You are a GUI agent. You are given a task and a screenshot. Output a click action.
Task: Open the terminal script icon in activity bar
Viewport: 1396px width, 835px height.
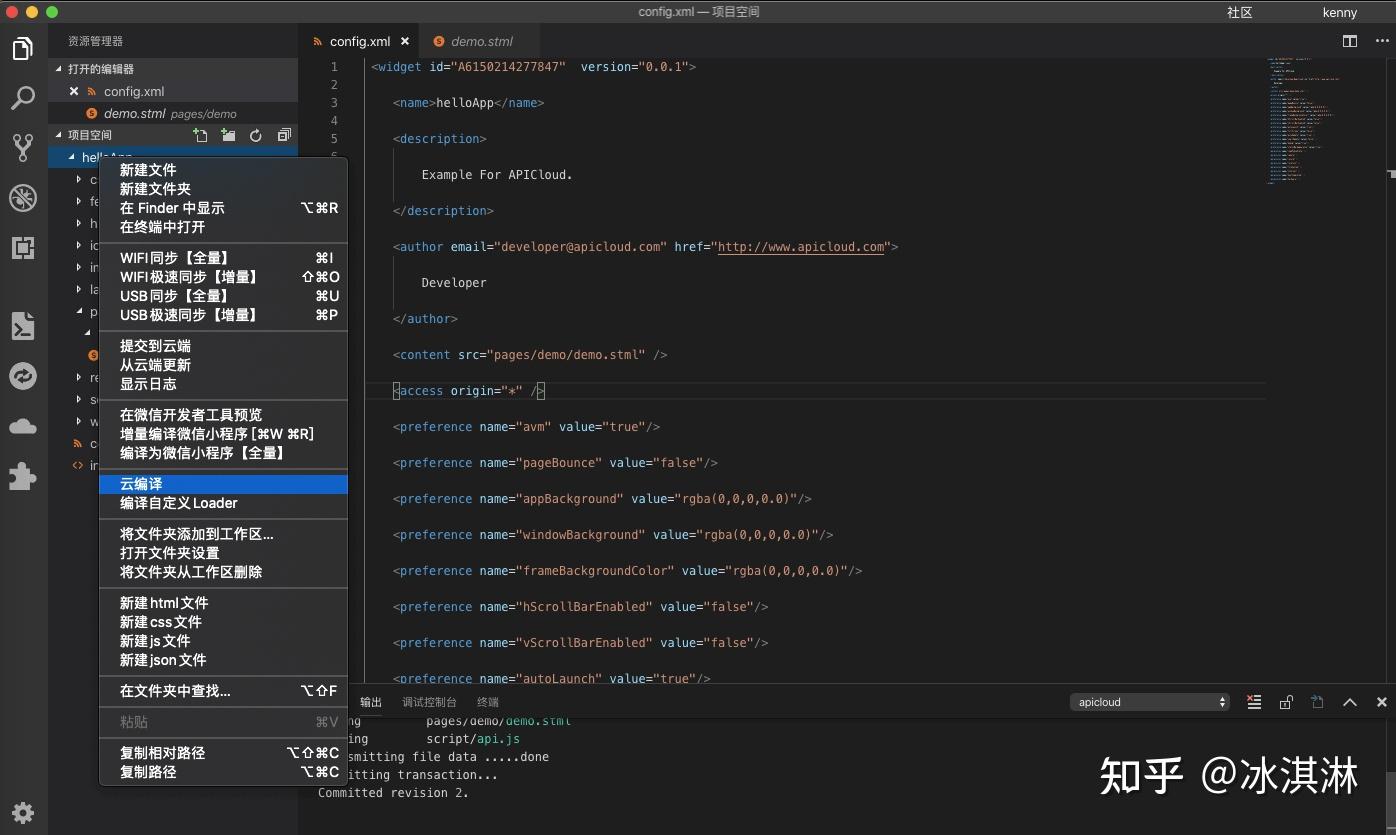22,326
